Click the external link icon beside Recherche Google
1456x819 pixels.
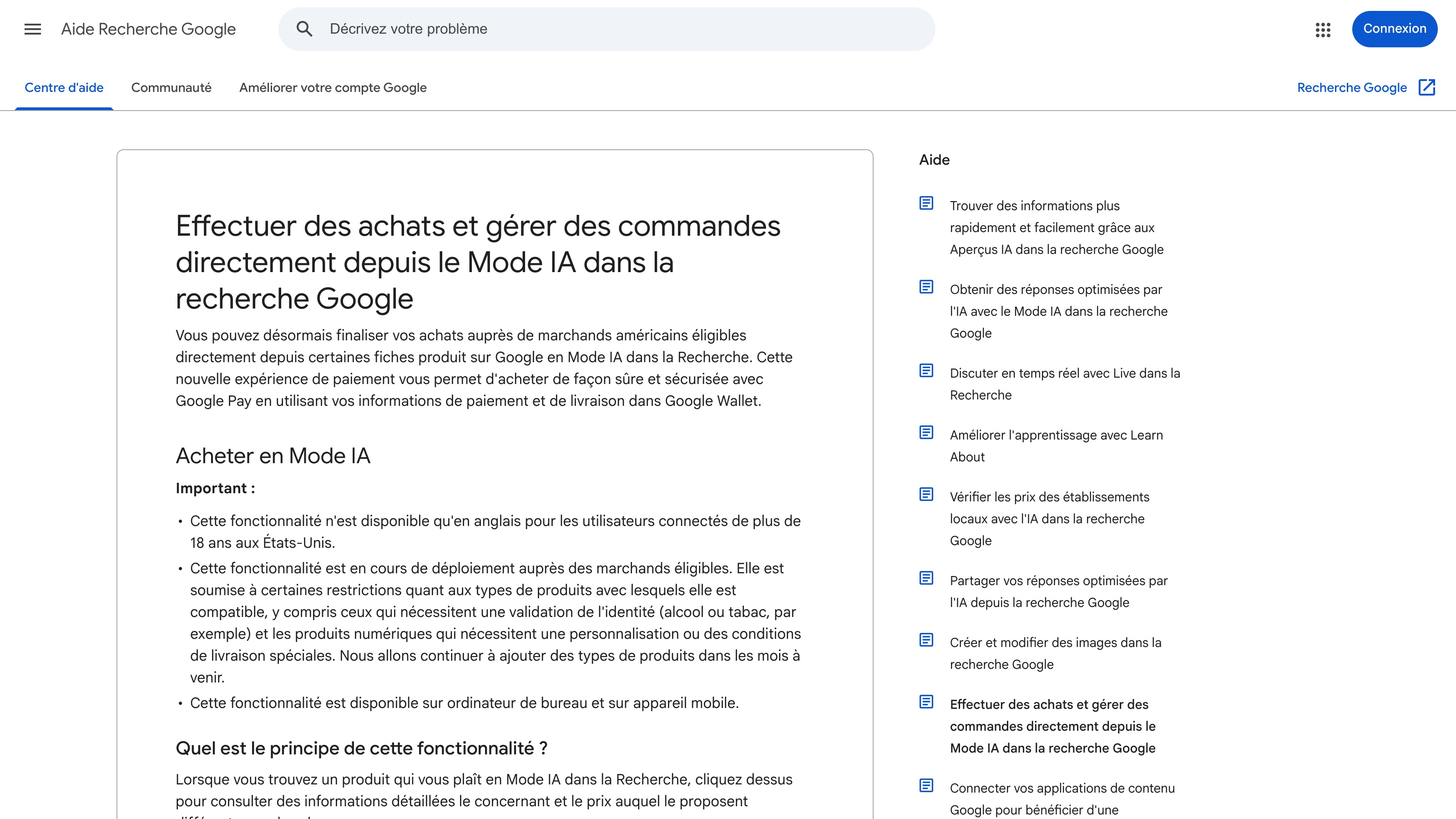coord(1426,88)
